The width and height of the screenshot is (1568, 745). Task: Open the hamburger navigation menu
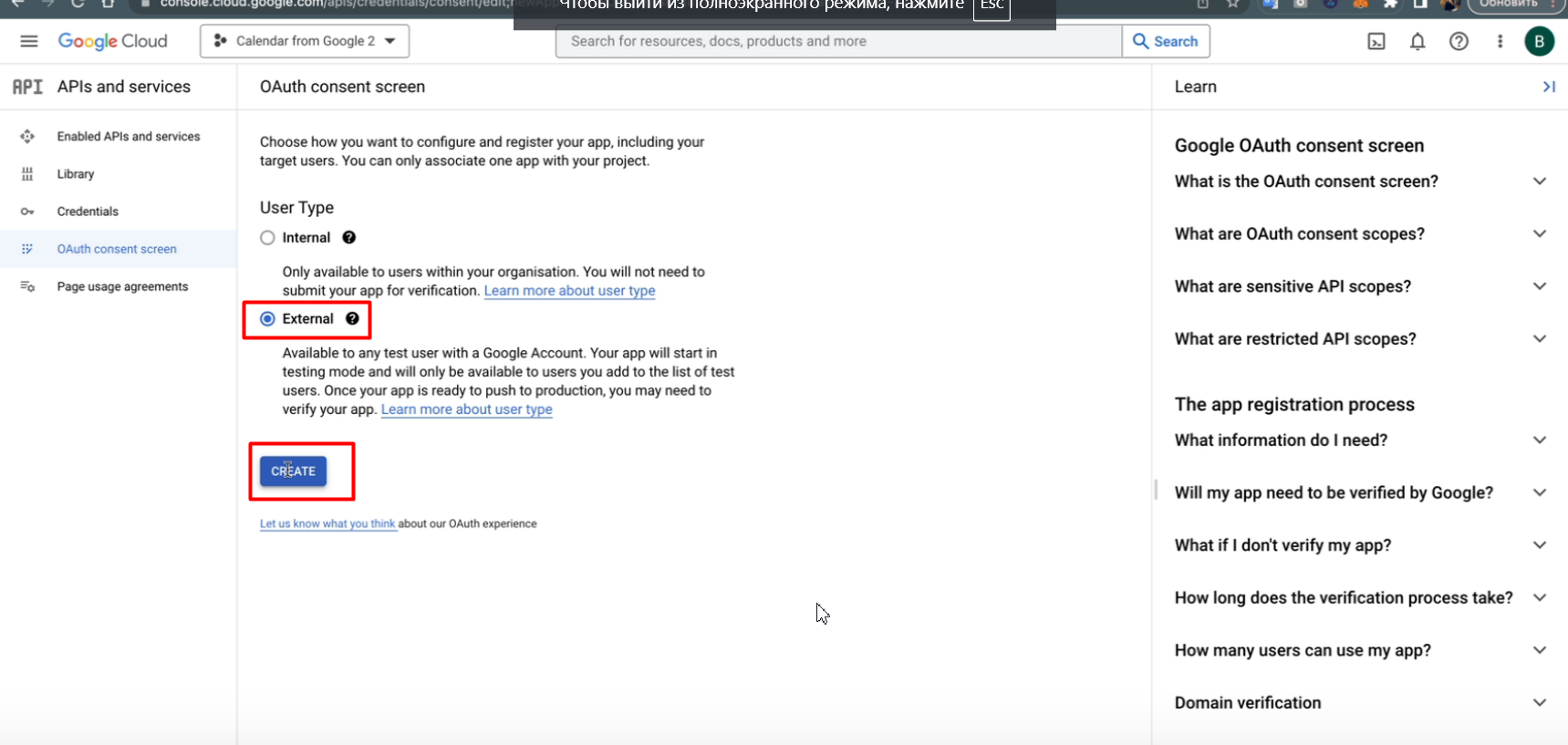pyautogui.click(x=29, y=41)
